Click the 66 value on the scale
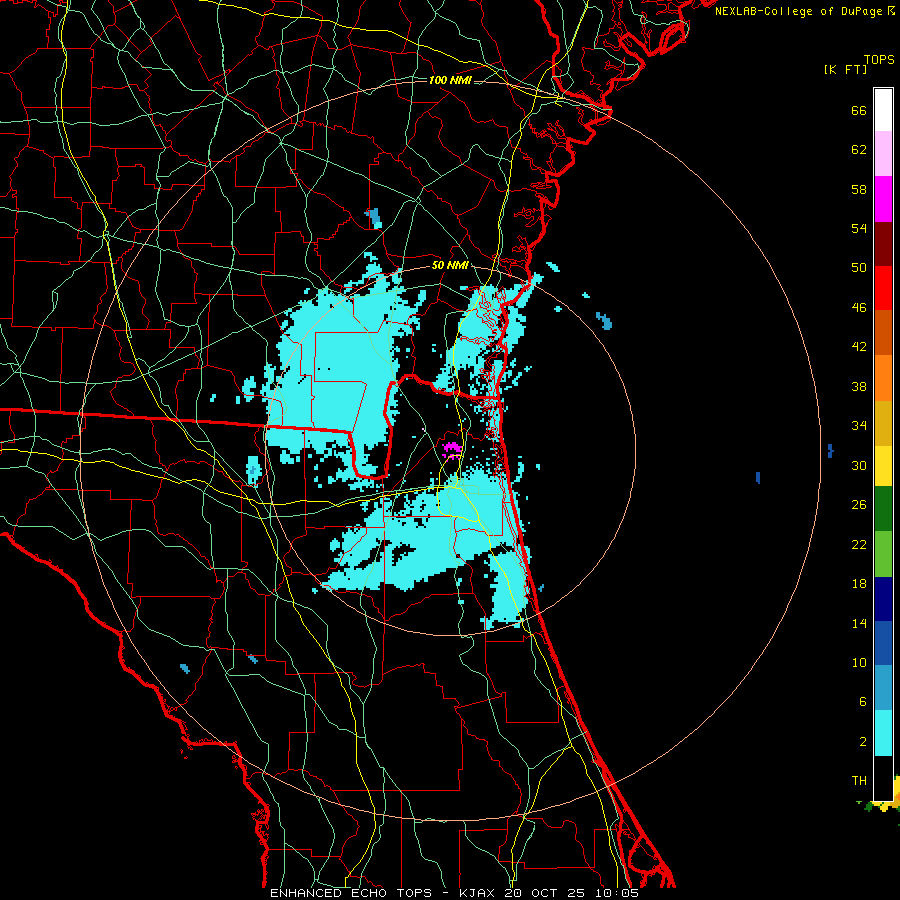 [859, 110]
